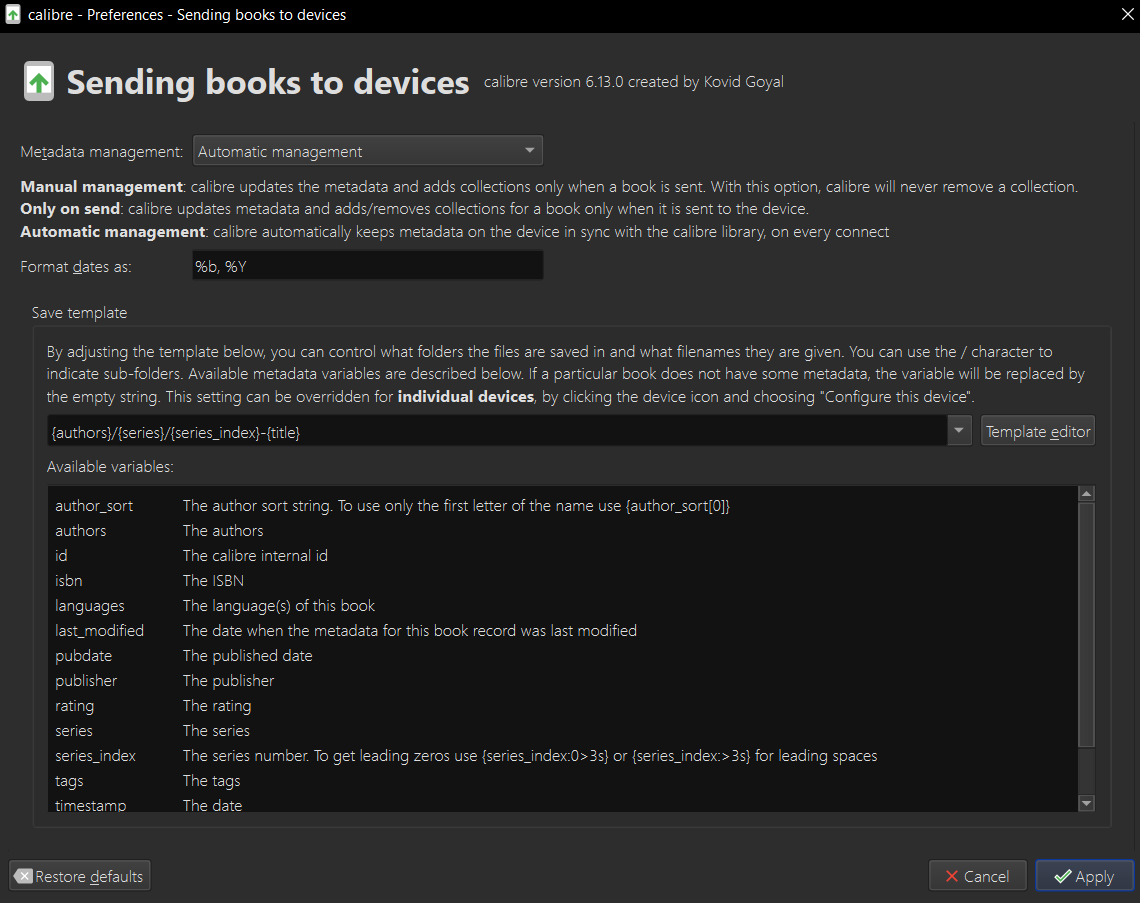Image resolution: width=1140 pixels, height=903 pixels.
Task: Click the calibre icon in the title bar
Action: 13,15
